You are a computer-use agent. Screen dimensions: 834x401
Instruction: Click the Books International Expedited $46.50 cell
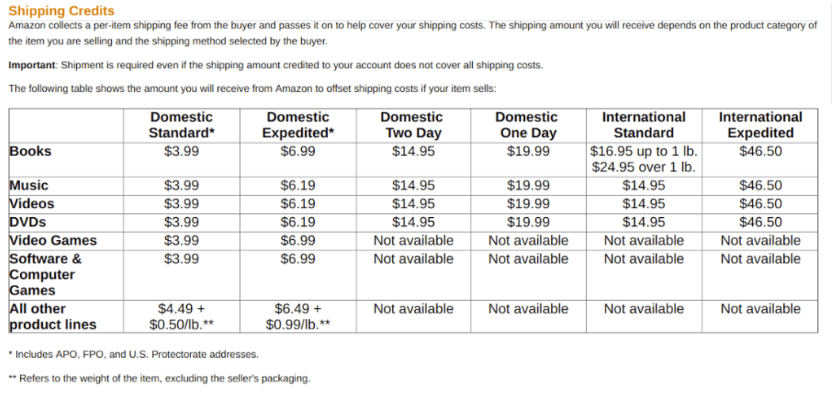[x=760, y=152]
